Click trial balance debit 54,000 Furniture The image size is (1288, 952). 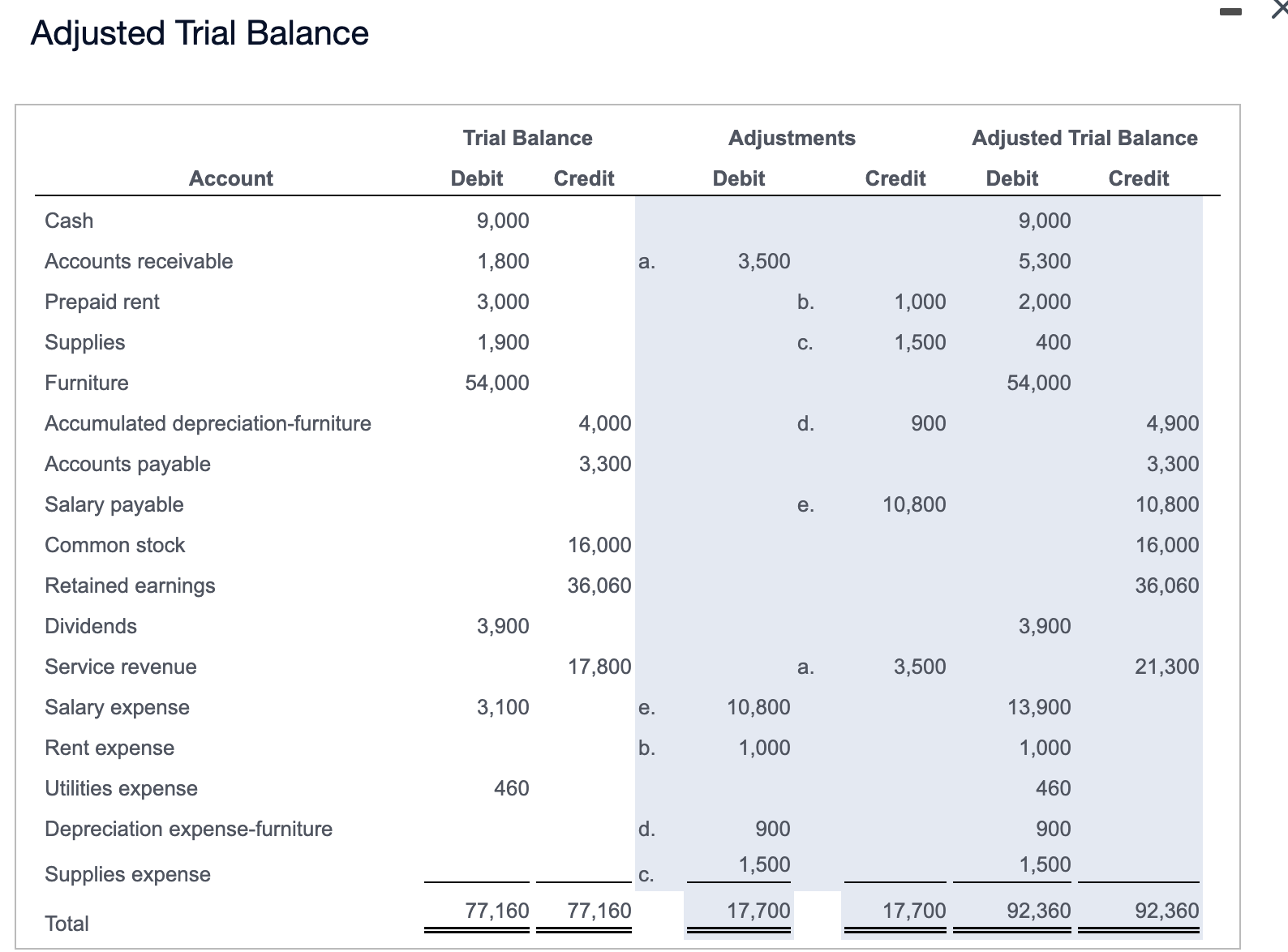click(x=497, y=383)
